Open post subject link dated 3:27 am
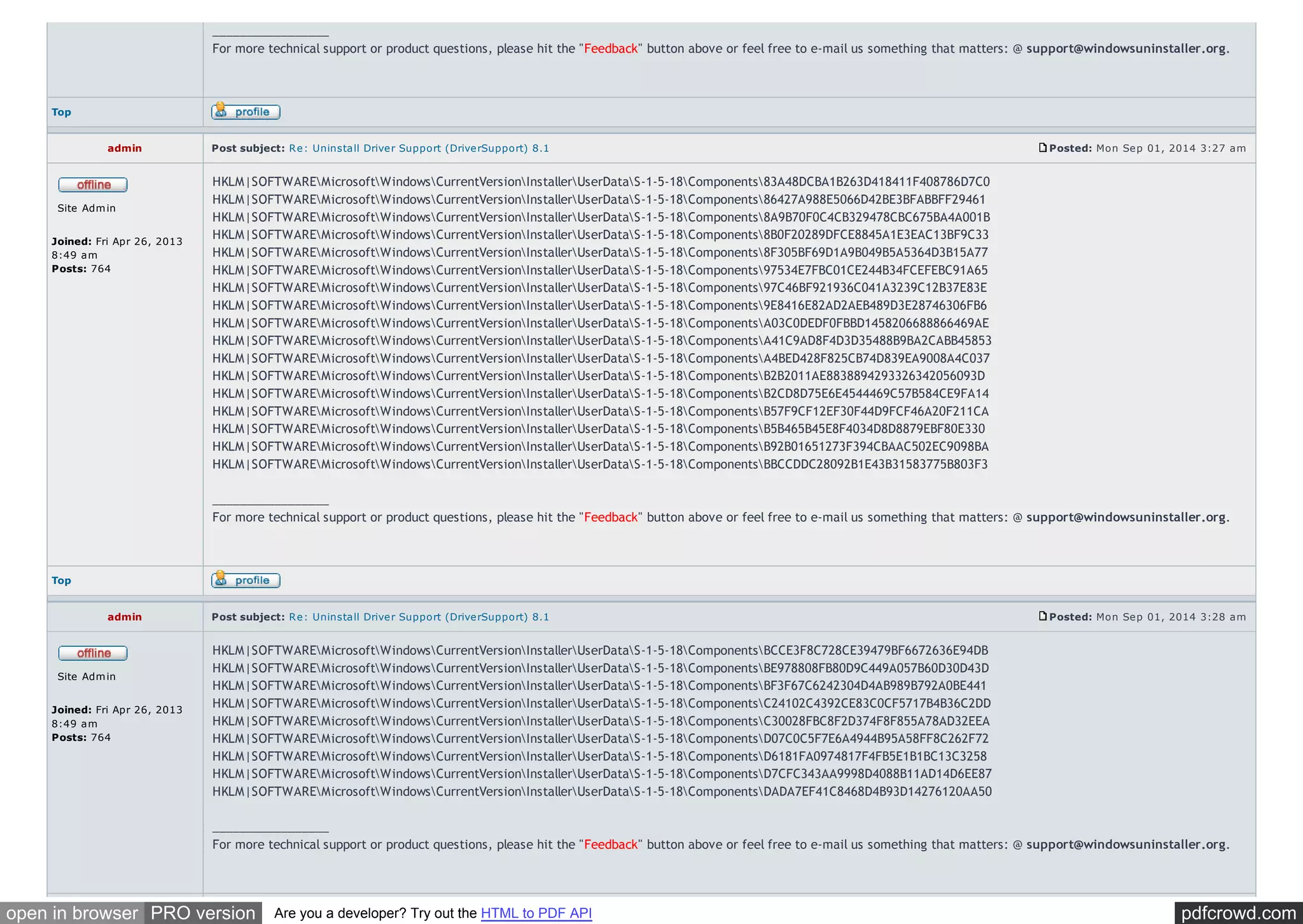1303x924 pixels. tap(419, 148)
